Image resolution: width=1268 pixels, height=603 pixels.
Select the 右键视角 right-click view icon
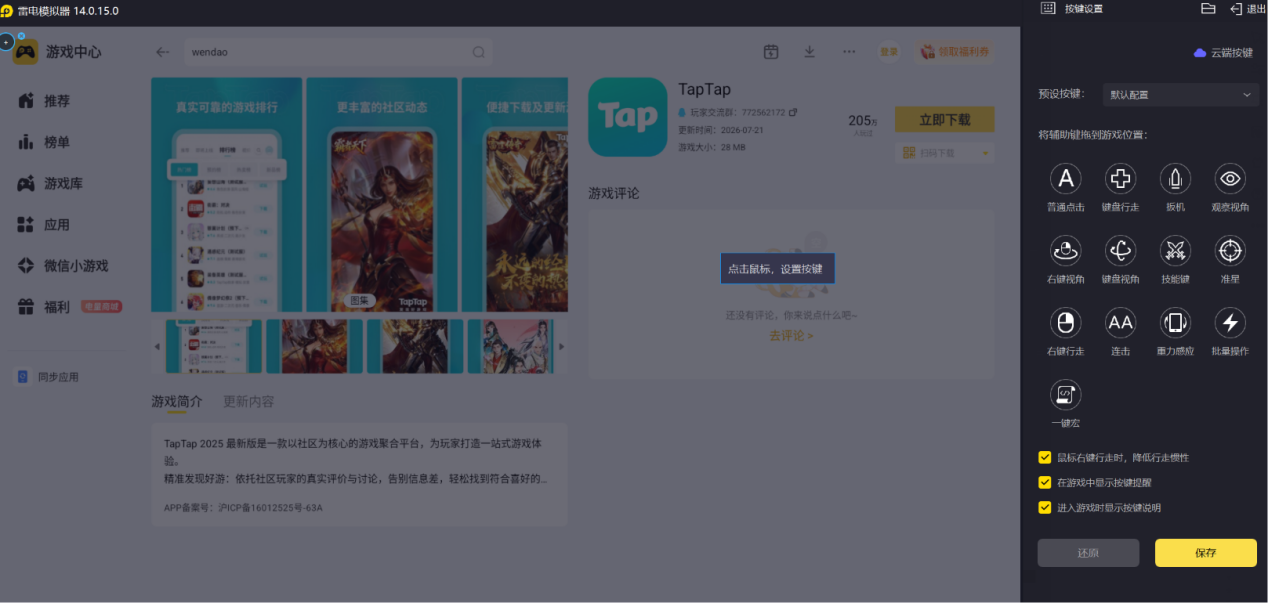click(x=1066, y=251)
